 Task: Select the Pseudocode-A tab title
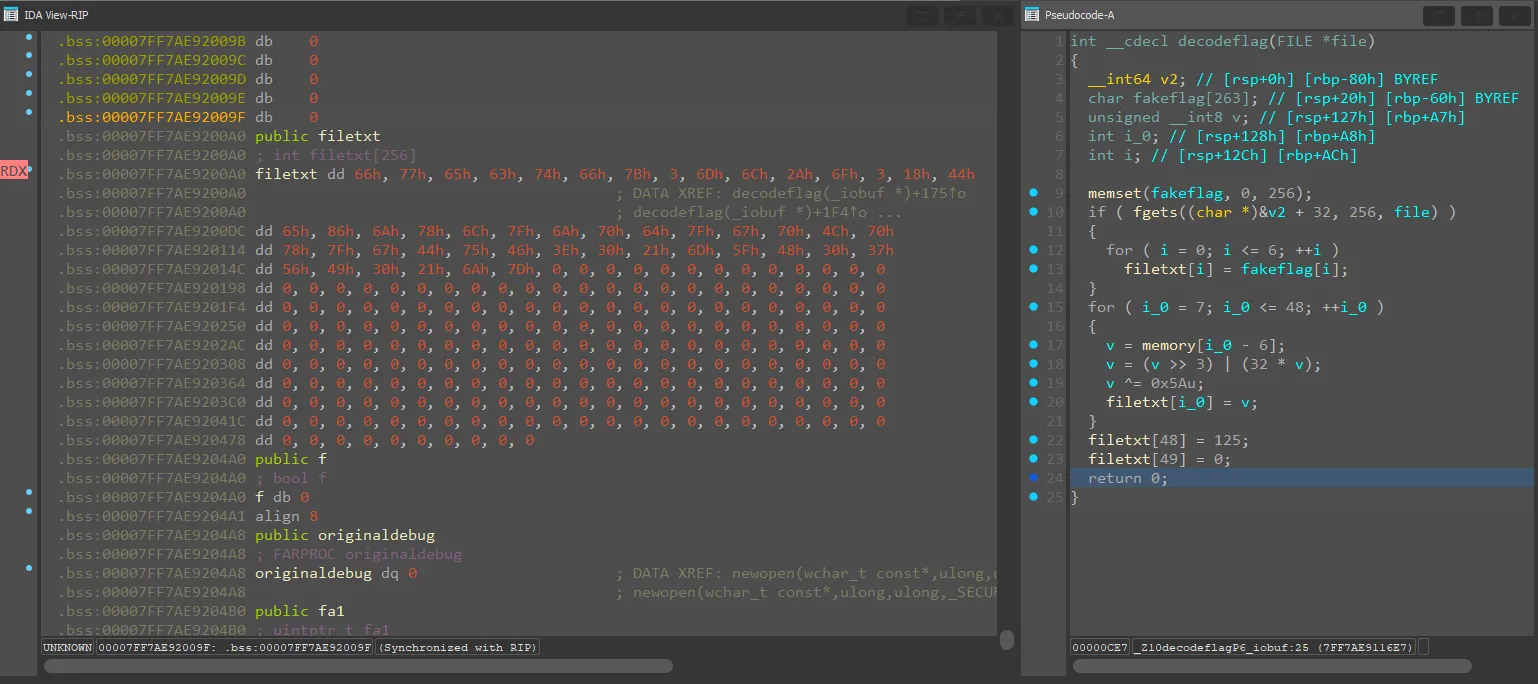pyautogui.click(x=1079, y=15)
